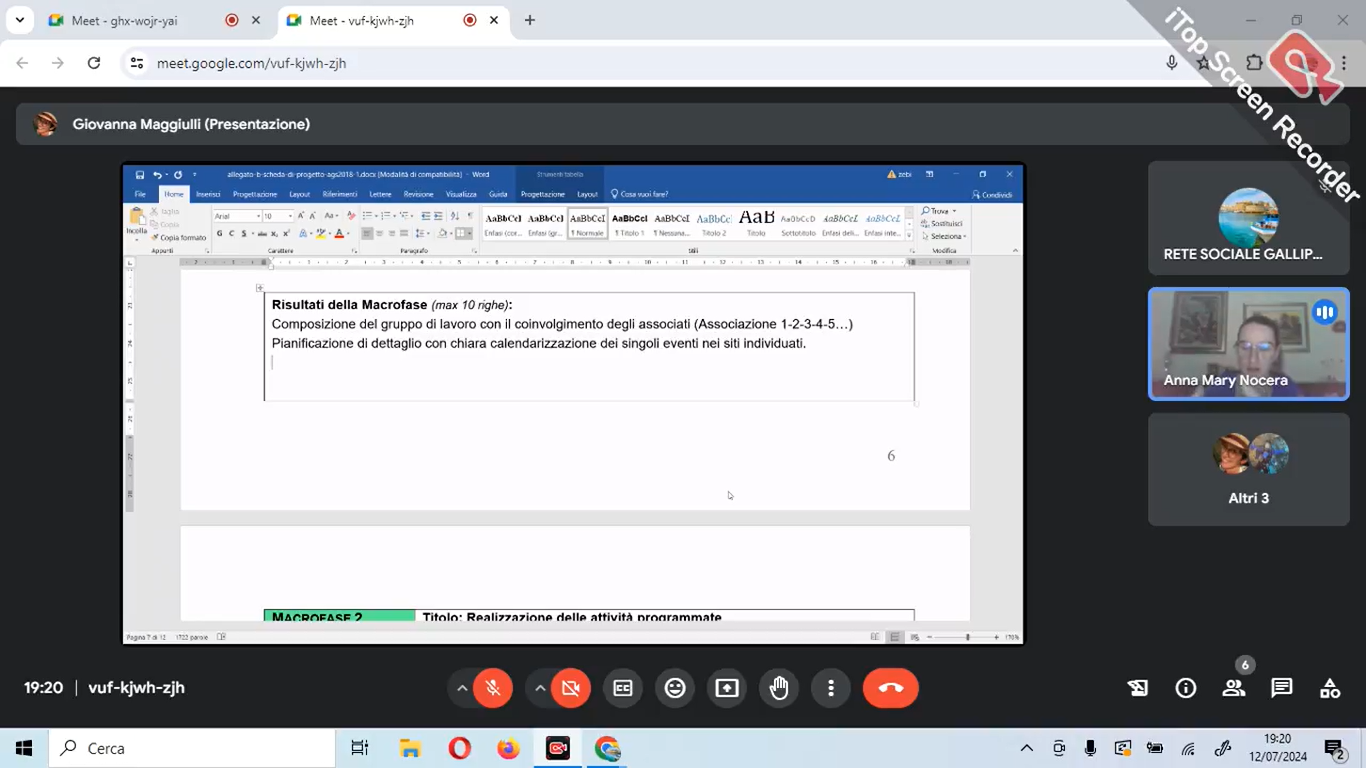This screenshot has height=768, width=1366.
Task: Click Word's zoom slider in the status bar
Action: (x=967, y=637)
